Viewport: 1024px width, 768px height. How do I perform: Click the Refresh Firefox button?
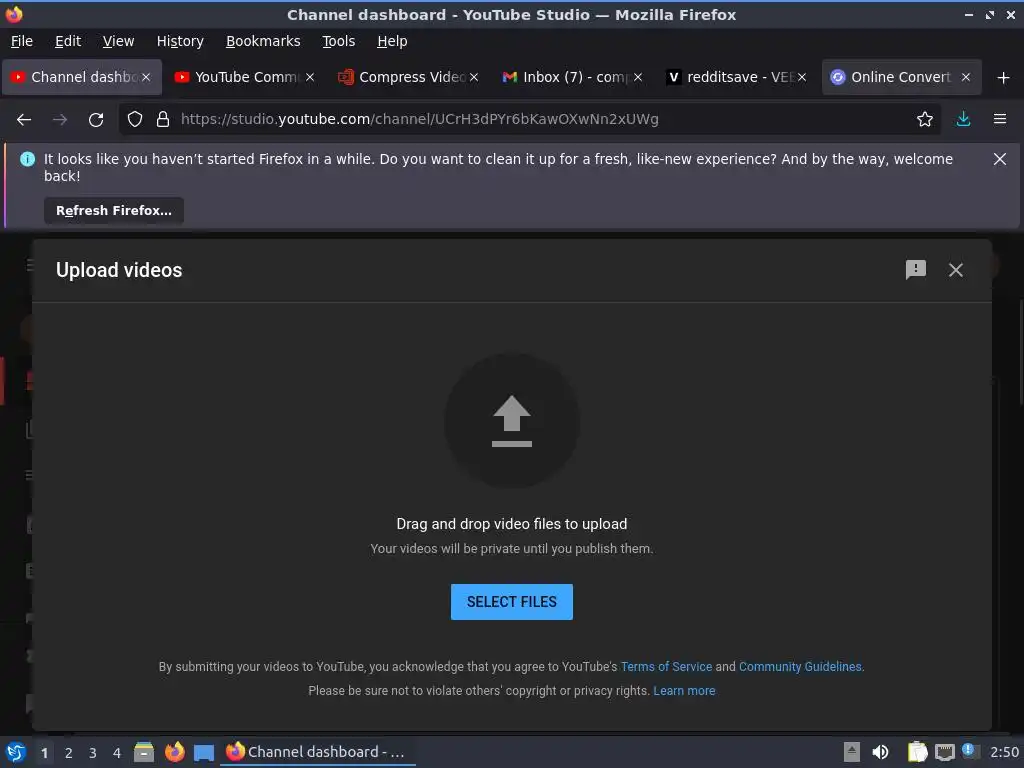point(114,210)
